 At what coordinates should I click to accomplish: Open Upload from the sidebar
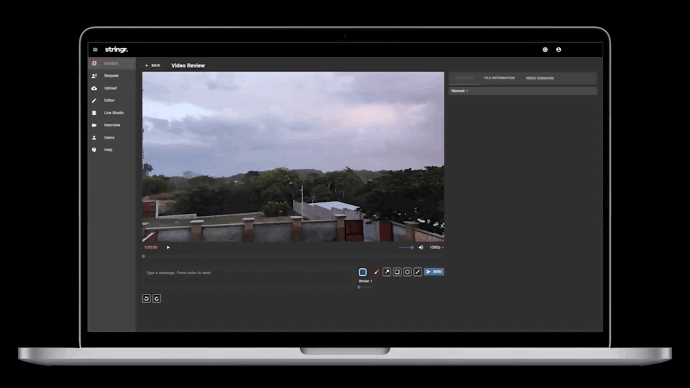tap(112, 88)
